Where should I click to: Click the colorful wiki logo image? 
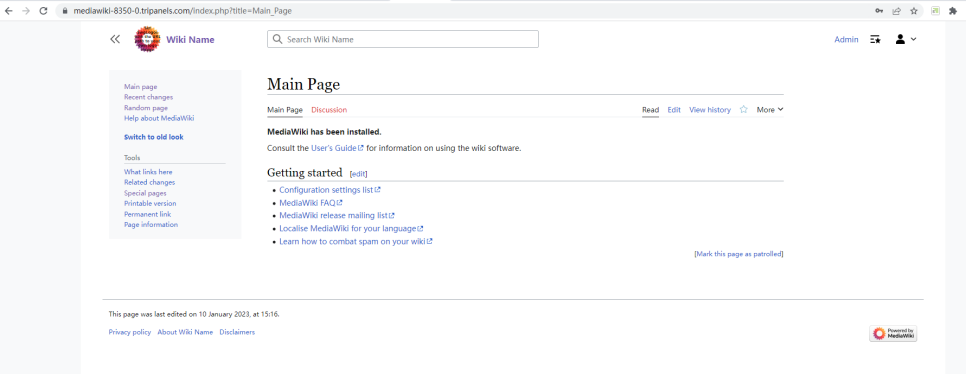point(147,39)
